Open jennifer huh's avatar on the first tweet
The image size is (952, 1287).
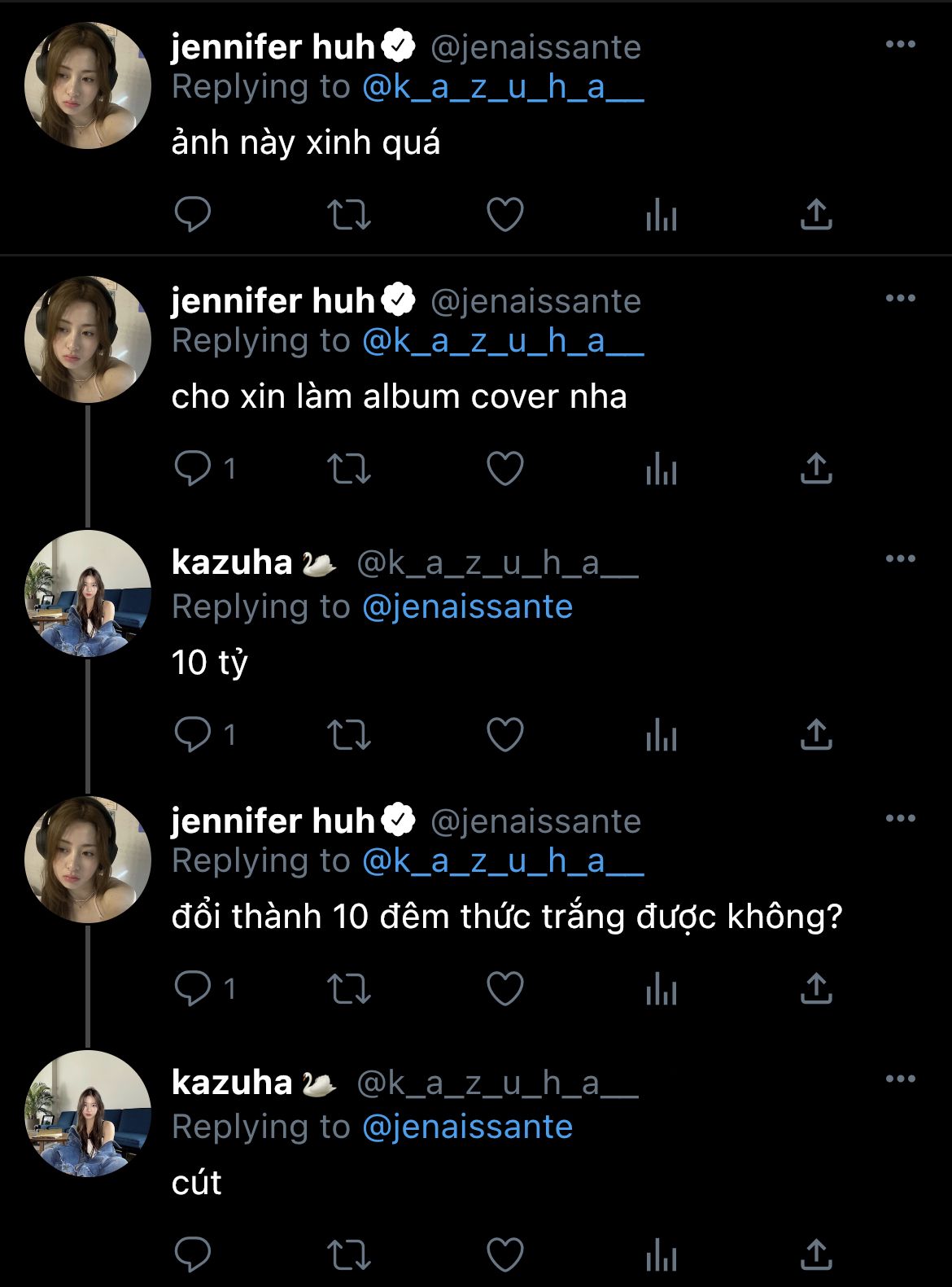click(x=88, y=85)
